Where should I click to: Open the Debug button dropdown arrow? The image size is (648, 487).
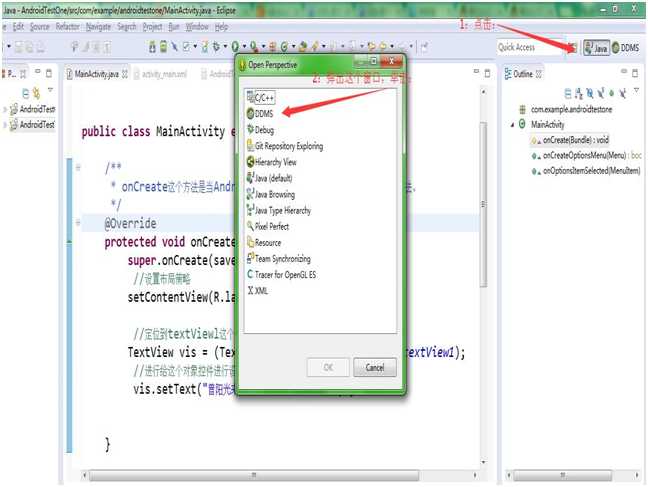click(225, 46)
